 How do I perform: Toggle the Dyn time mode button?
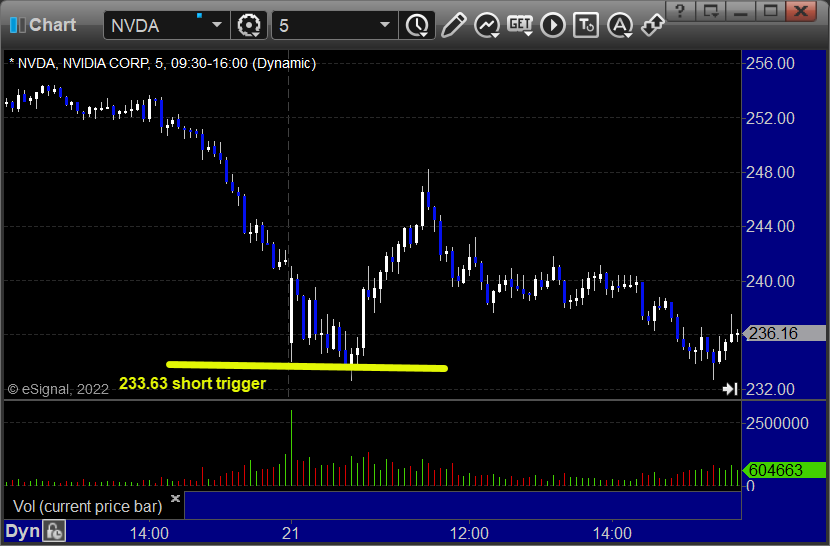[x=23, y=531]
